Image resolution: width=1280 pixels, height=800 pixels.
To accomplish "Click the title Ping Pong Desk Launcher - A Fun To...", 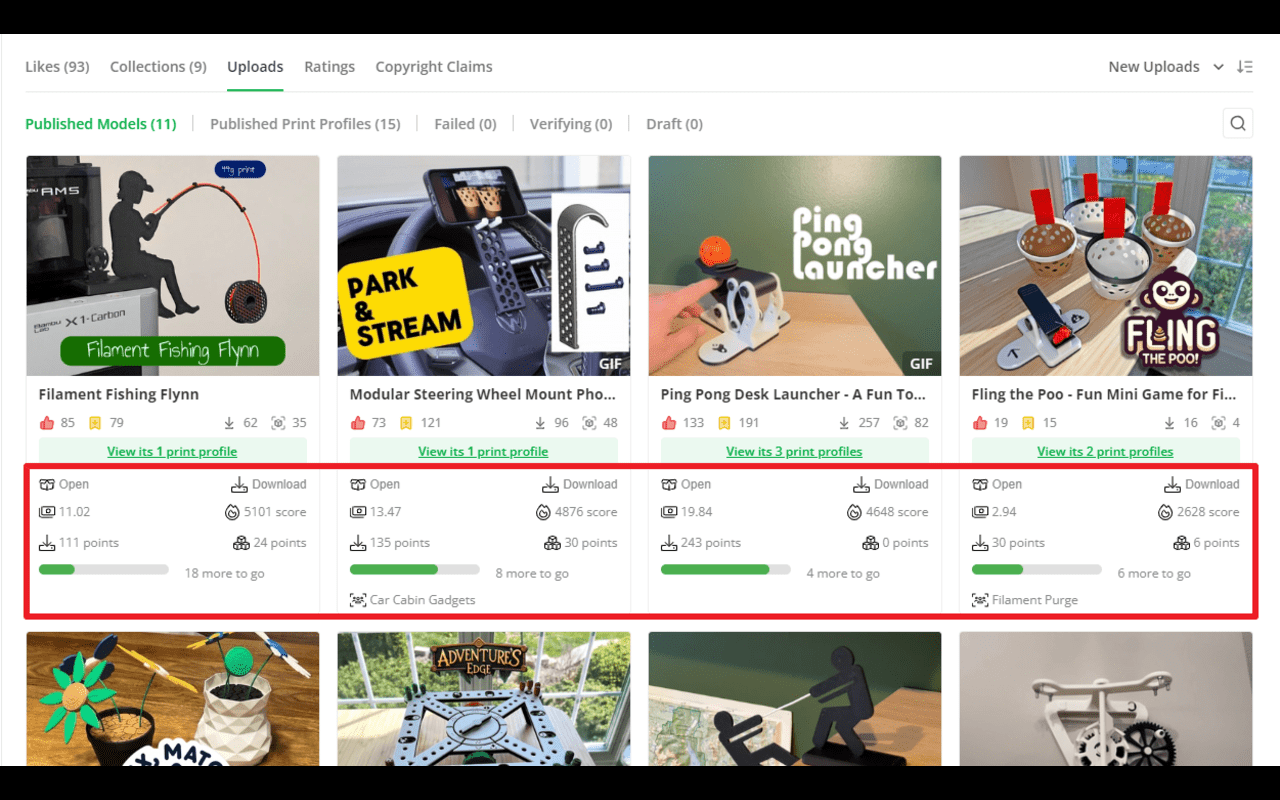I will pyautogui.click(x=793, y=395).
